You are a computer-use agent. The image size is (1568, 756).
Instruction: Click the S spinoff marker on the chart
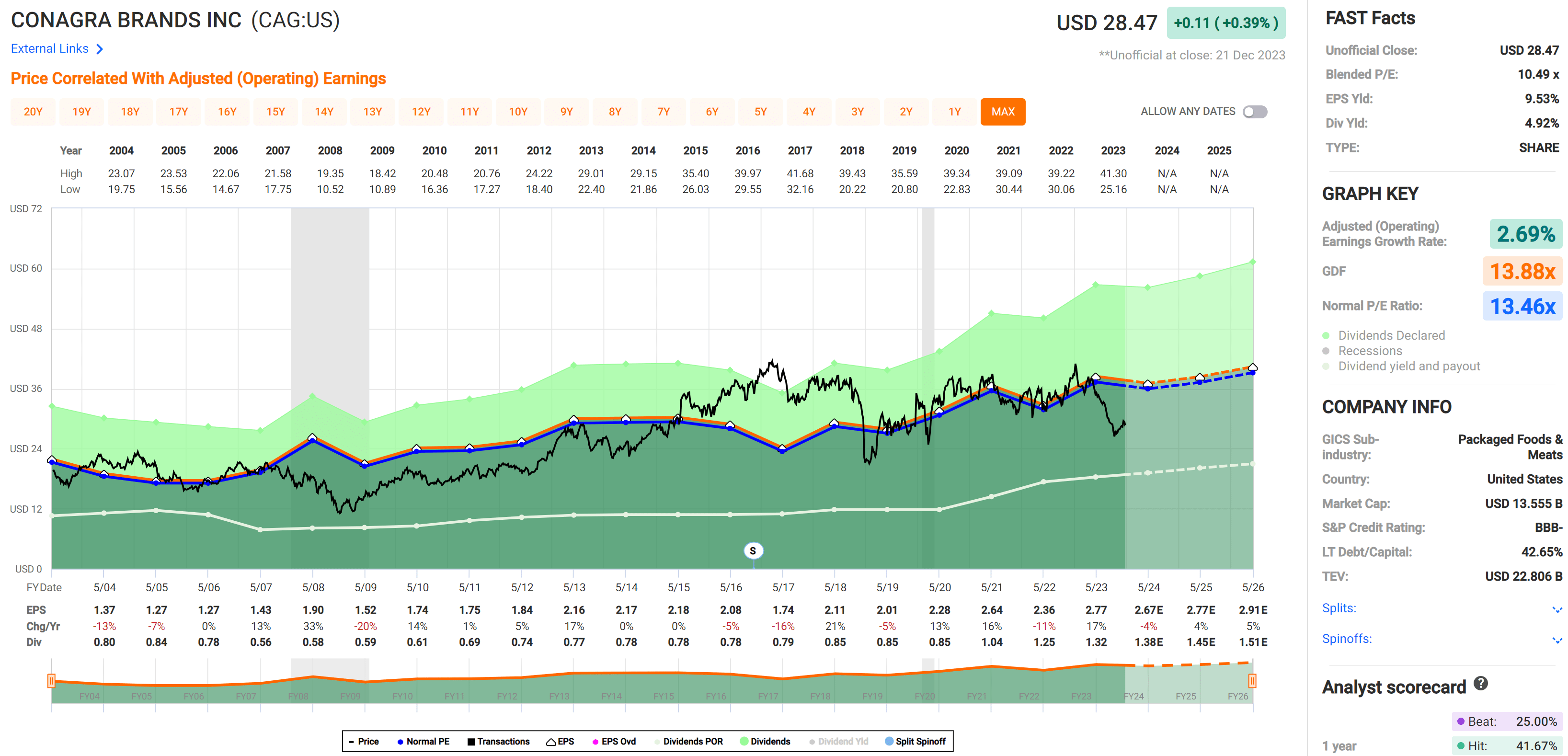(x=753, y=550)
